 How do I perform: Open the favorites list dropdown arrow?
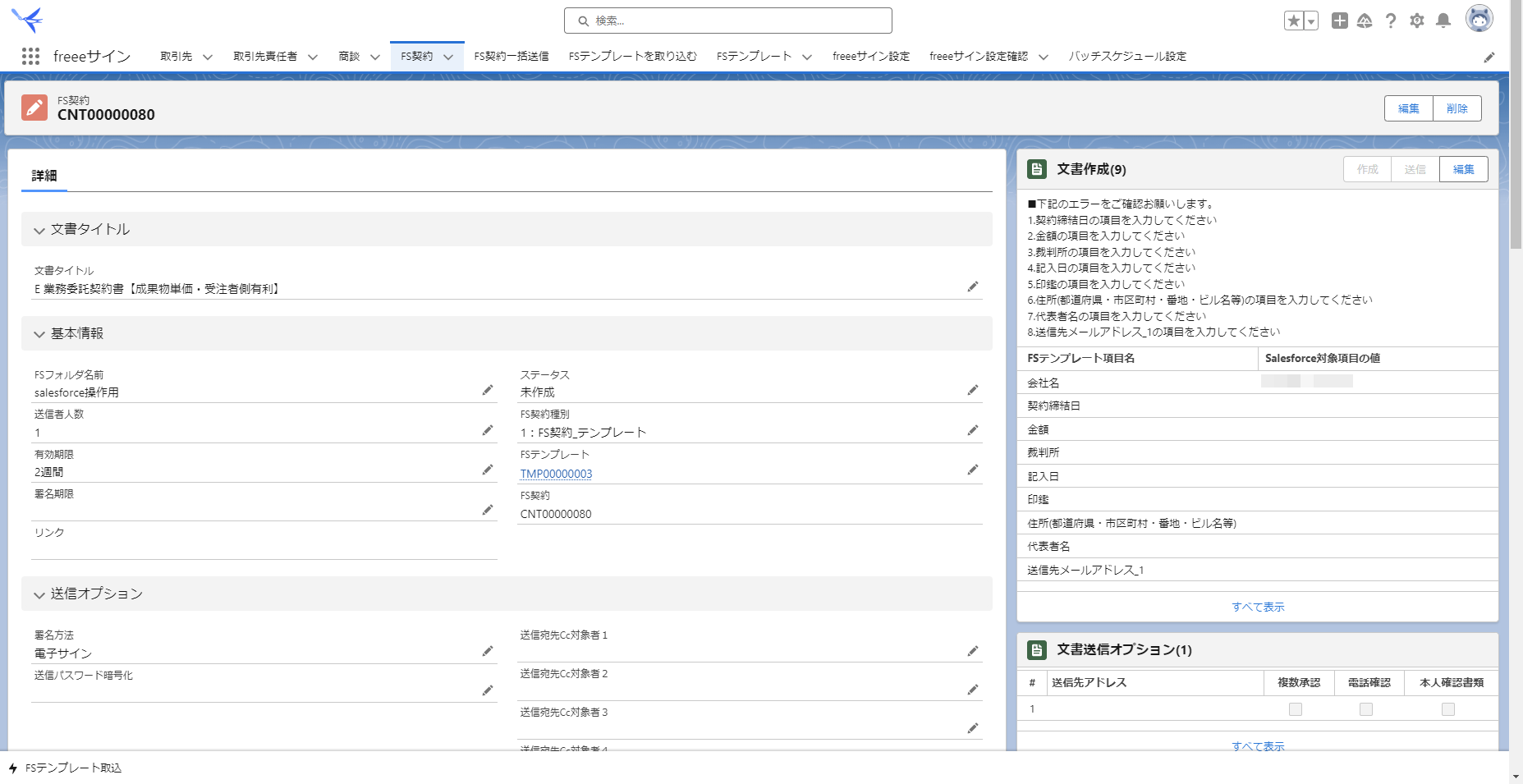1311,21
